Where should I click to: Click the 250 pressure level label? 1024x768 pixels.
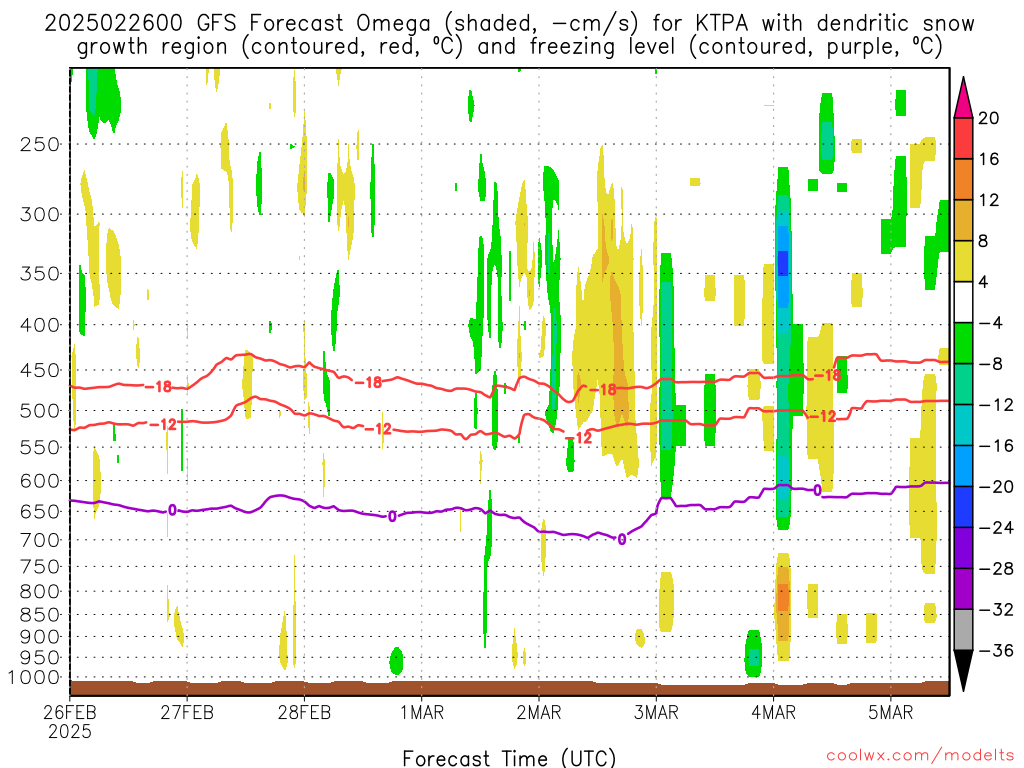click(x=40, y=144)
